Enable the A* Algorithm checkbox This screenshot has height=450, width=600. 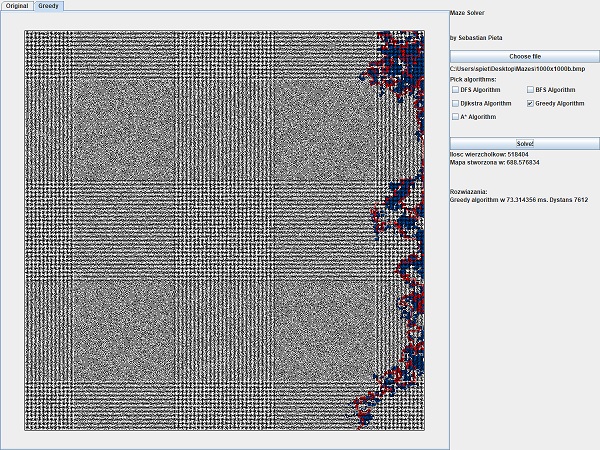456,117
